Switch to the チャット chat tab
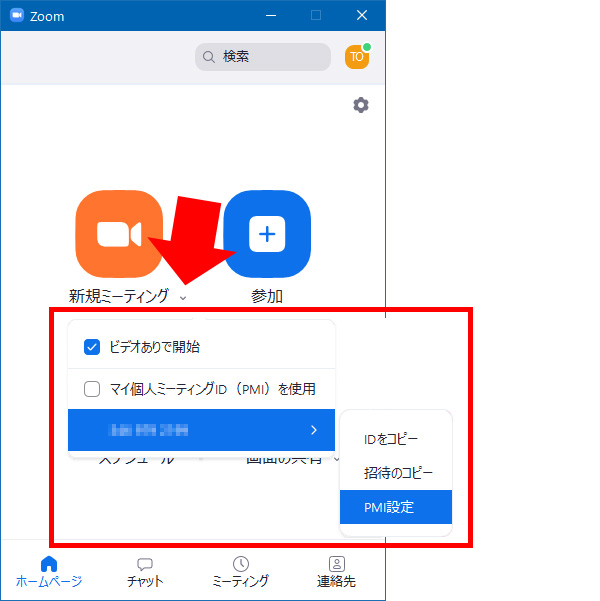This screenshot has height=601, width=600. (x=145, y=572)
